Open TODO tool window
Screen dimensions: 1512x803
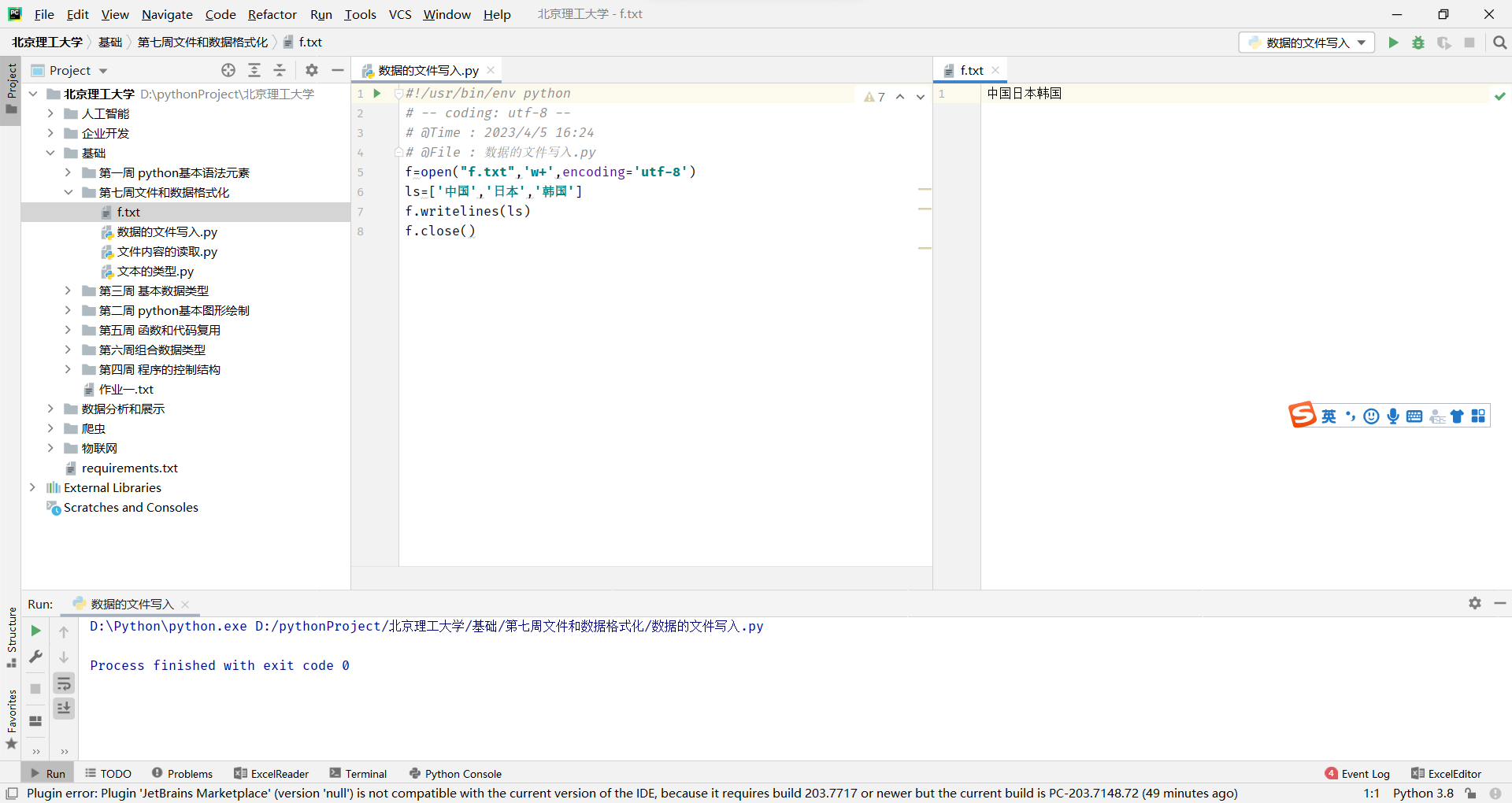coord(108,774)
